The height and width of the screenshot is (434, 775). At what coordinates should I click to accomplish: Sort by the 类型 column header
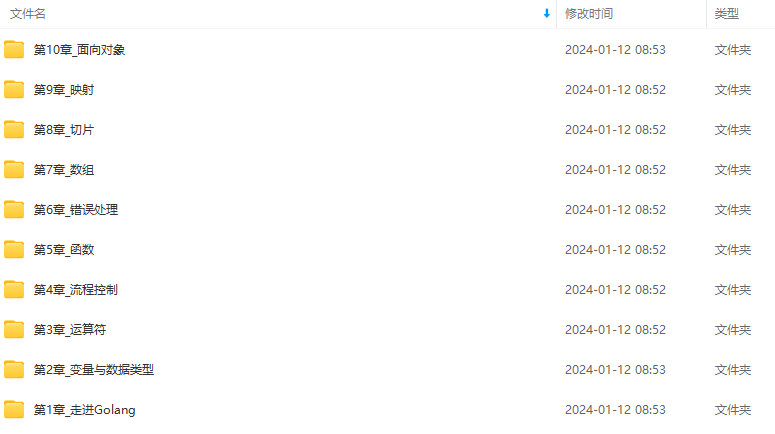(727, 14)
